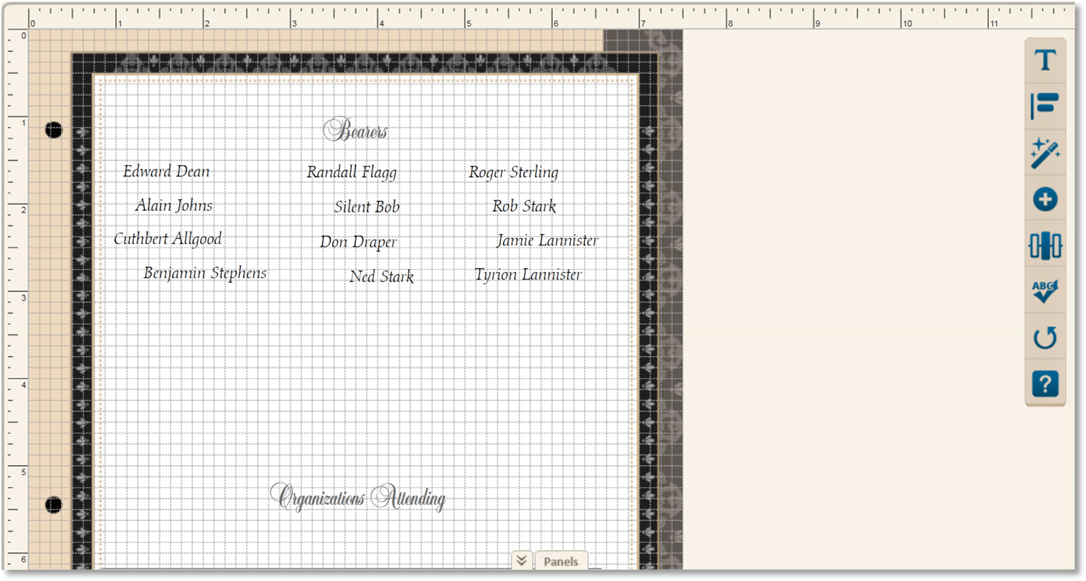1086x581 pixels.
Task: Click the distribute spacing icon
Action: click(x=1045, y=246)
